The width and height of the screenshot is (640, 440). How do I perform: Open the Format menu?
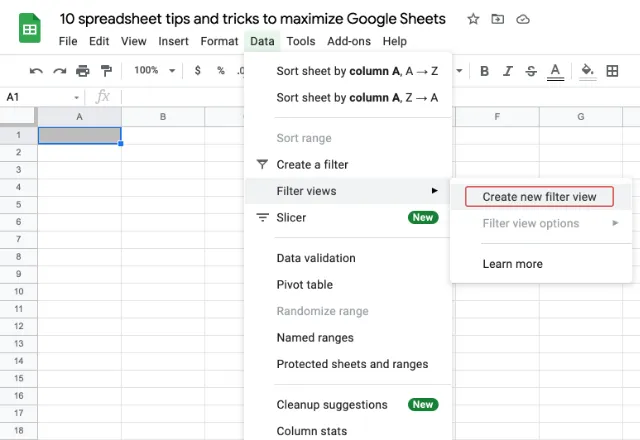[x=219, y=41]
